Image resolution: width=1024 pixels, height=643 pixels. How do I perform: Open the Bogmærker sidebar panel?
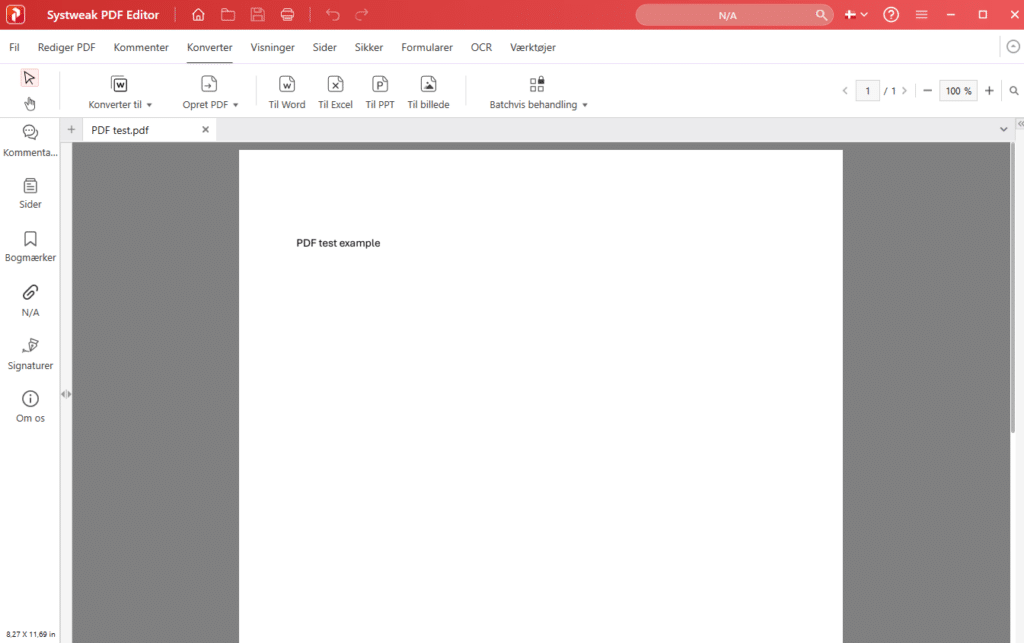[30, 247]
